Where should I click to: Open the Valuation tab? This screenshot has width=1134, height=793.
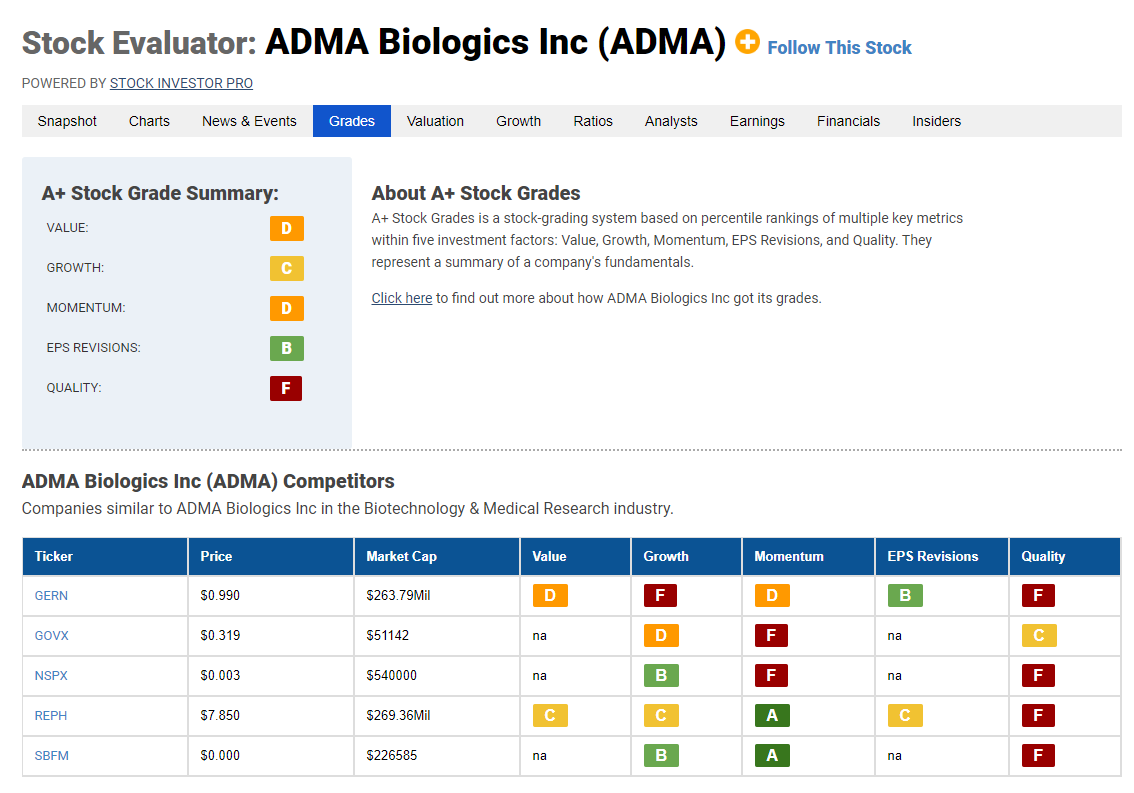point(435,121)
